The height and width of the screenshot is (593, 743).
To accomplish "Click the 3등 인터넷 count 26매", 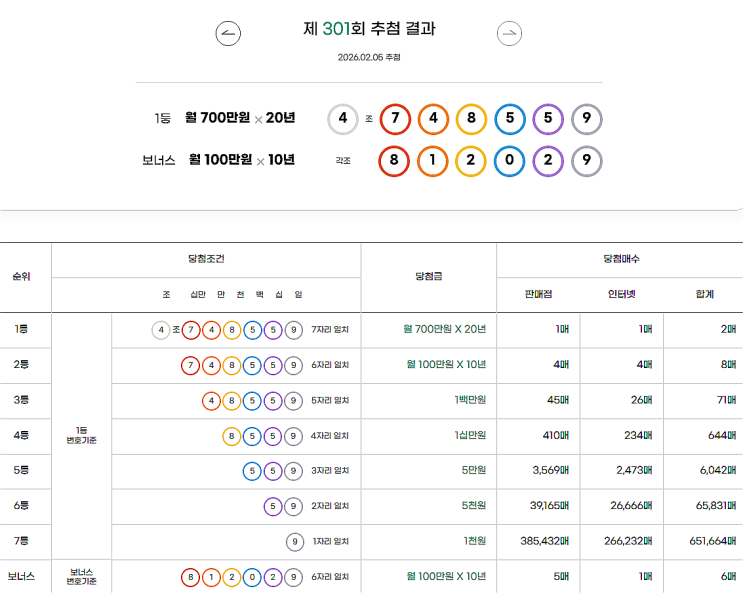I will tap(641, 400).
